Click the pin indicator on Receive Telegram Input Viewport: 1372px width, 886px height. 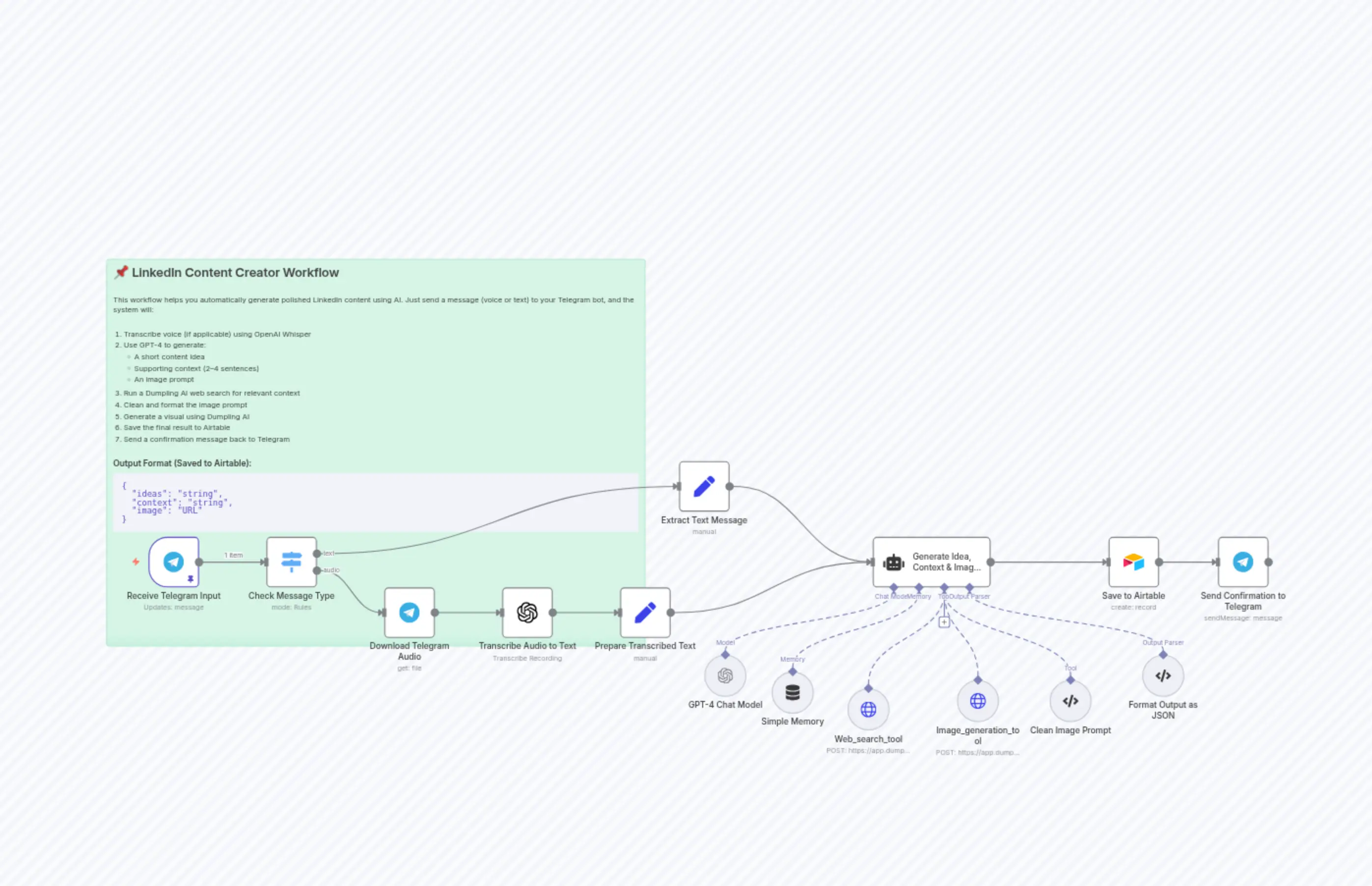click(x=191, y=579)
